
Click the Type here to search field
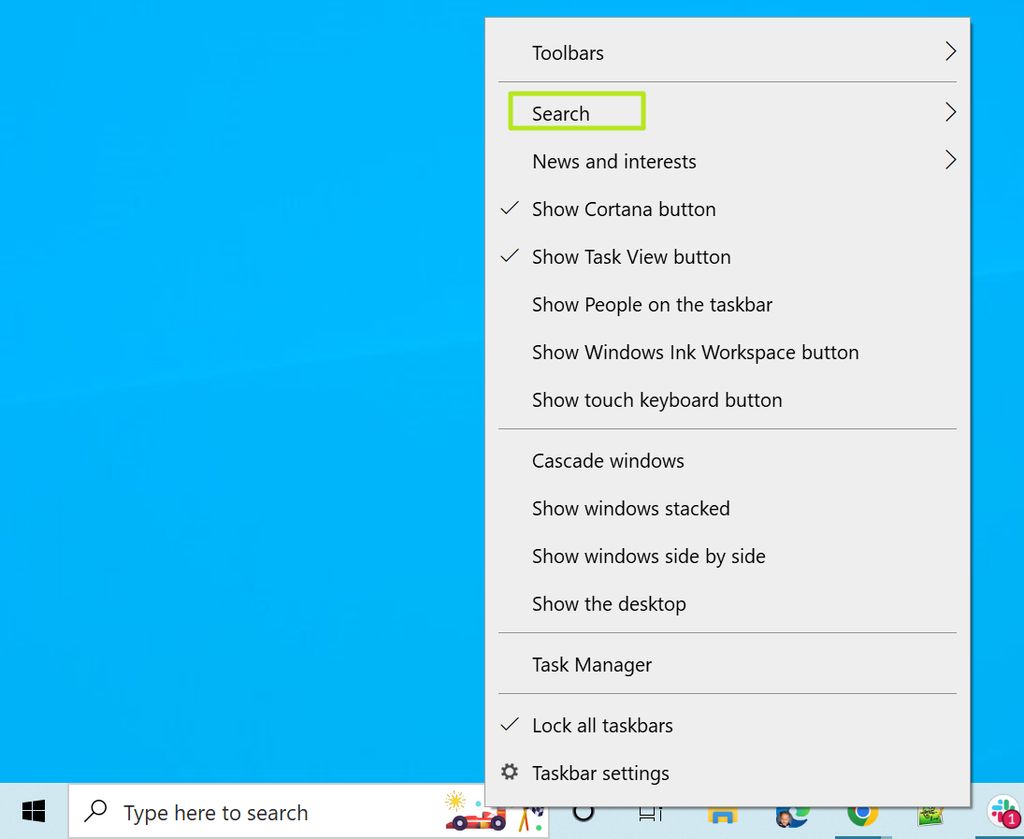point(217,812)
